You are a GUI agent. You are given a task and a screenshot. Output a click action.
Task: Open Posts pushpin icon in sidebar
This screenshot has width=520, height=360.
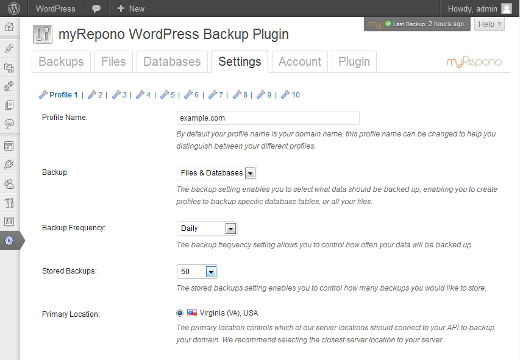(x=9, y=48)
